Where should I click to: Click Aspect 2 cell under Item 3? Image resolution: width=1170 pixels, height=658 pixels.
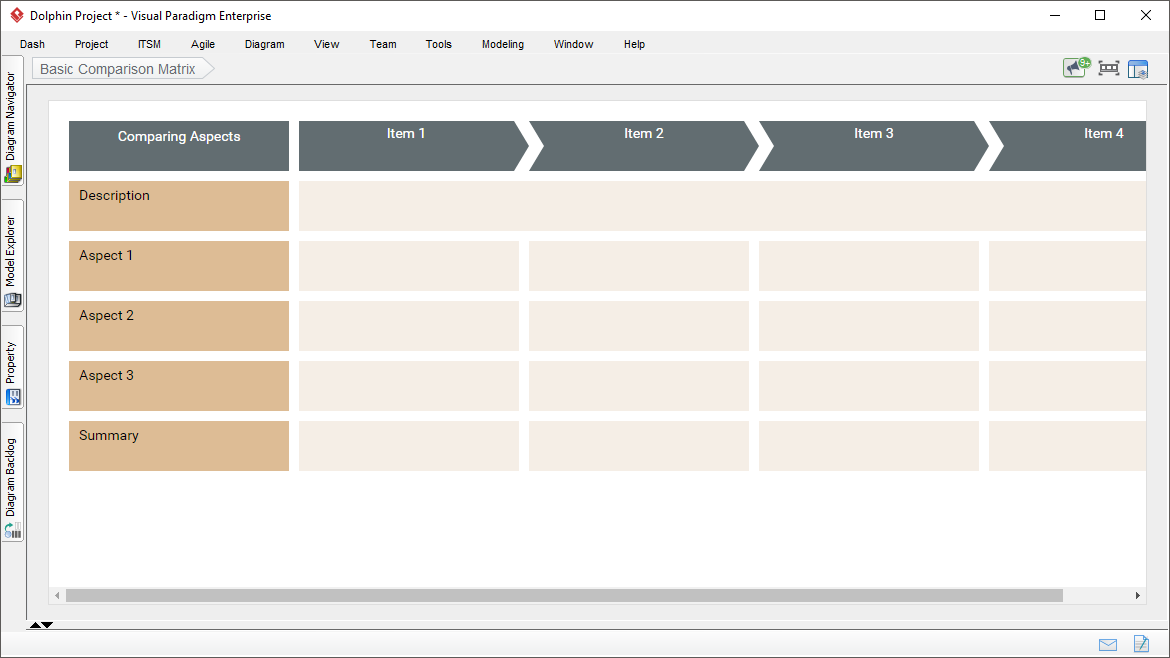tap(869, 326)
